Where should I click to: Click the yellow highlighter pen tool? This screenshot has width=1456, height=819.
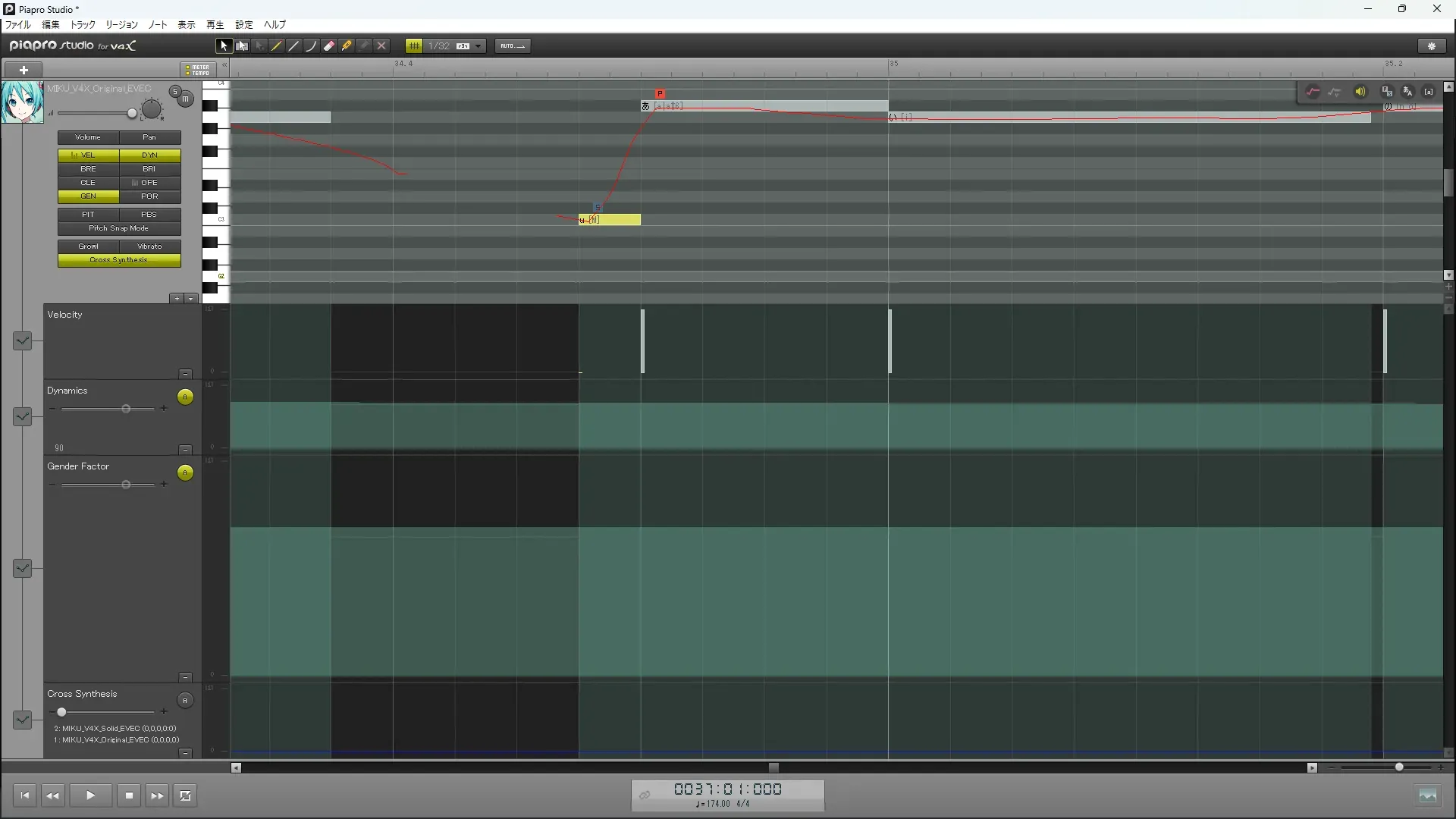[x=347, y=46]
